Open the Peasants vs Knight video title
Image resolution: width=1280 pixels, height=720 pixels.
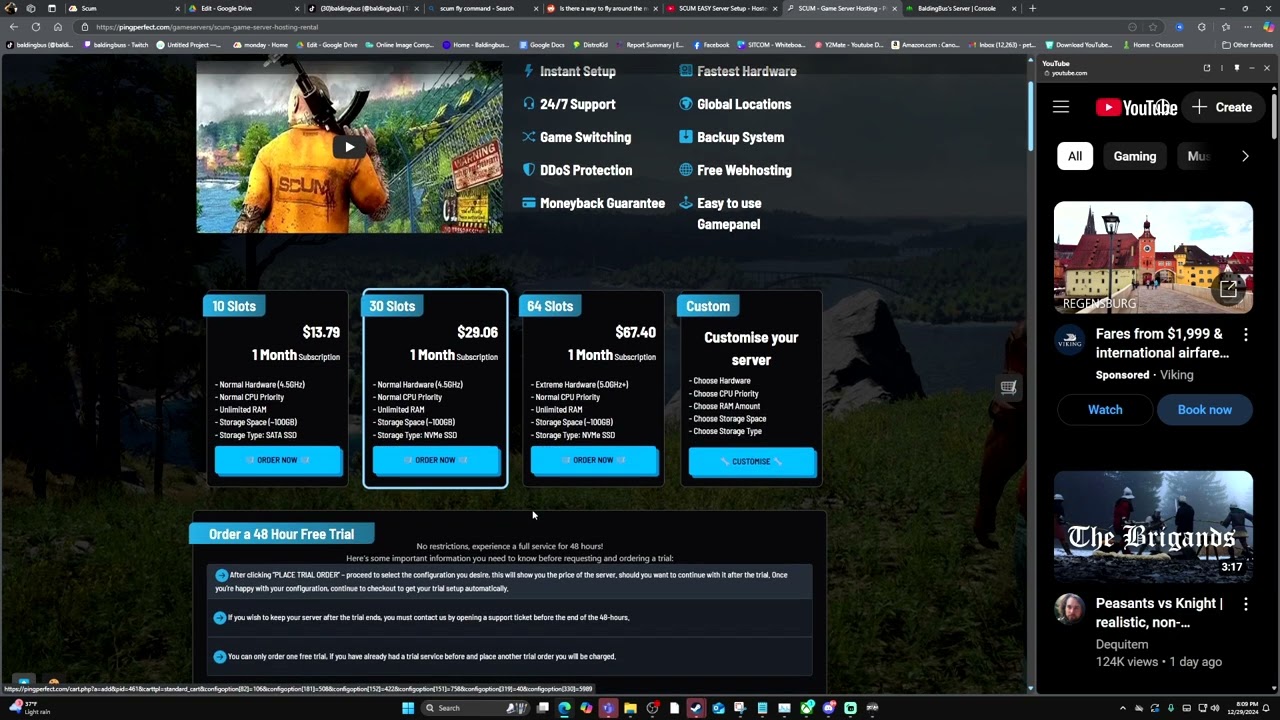(x=1159, y=613)
